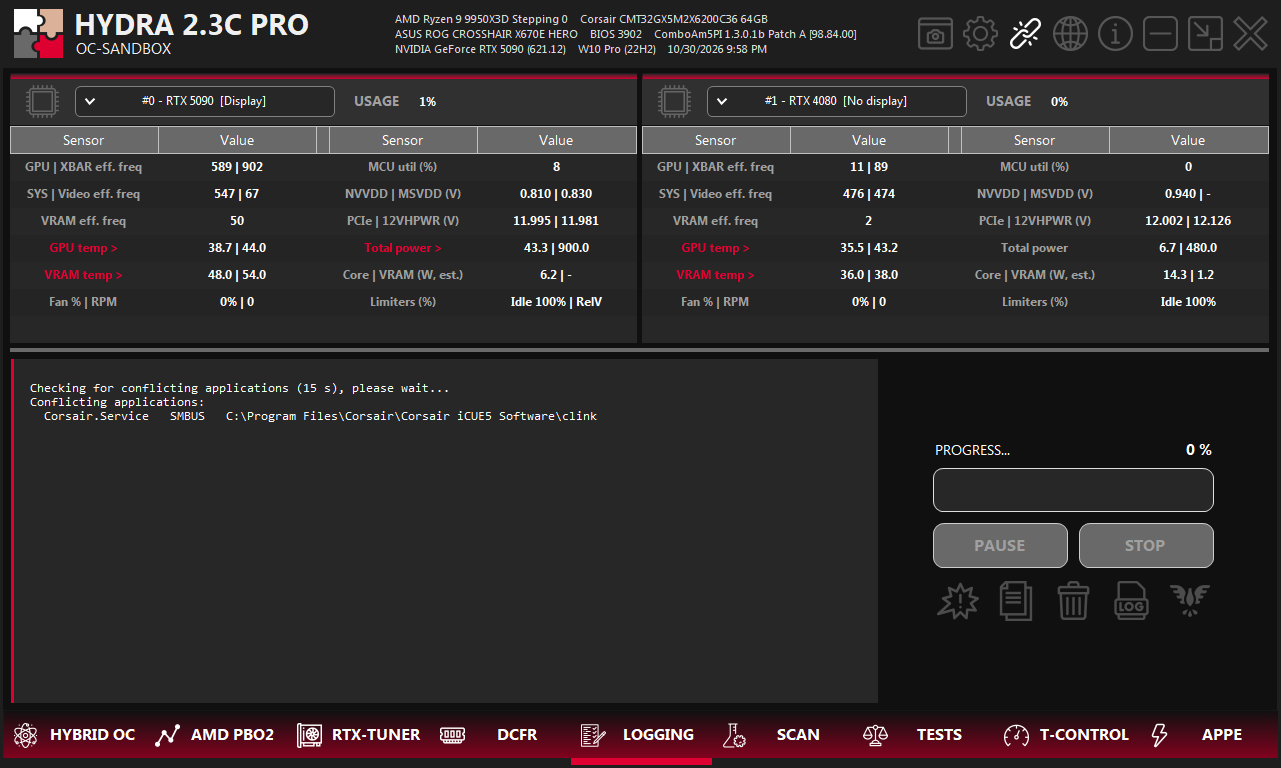
Task: Click the memory module icon of DCFR
Action: tap(453, 735)
